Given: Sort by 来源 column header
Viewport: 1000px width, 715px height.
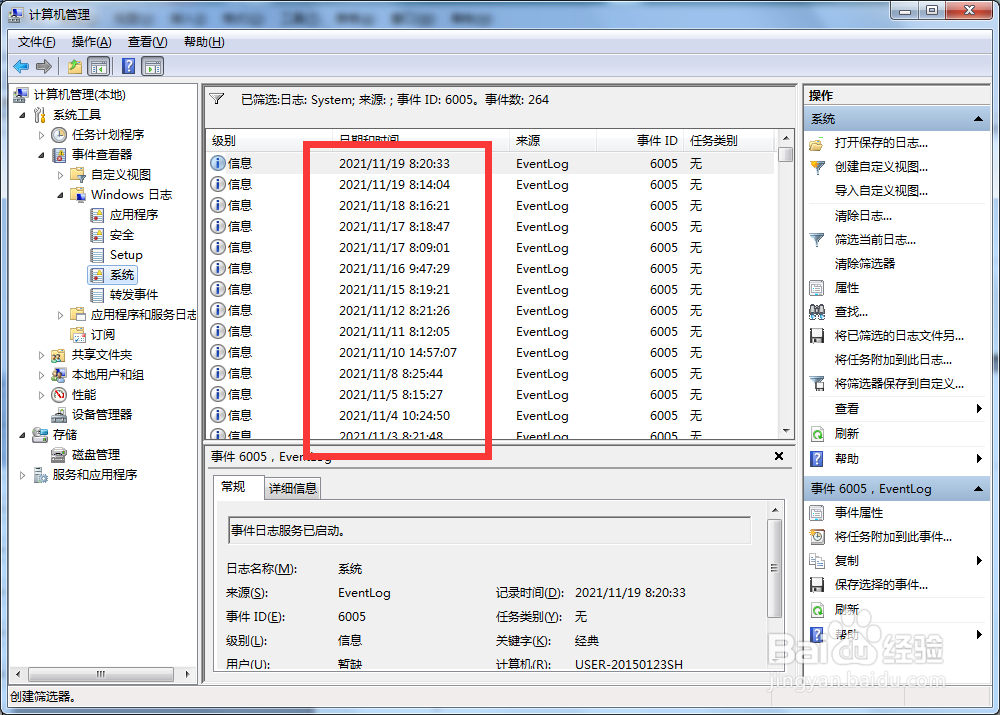Looking at the screenshot, I should (552, 141).
